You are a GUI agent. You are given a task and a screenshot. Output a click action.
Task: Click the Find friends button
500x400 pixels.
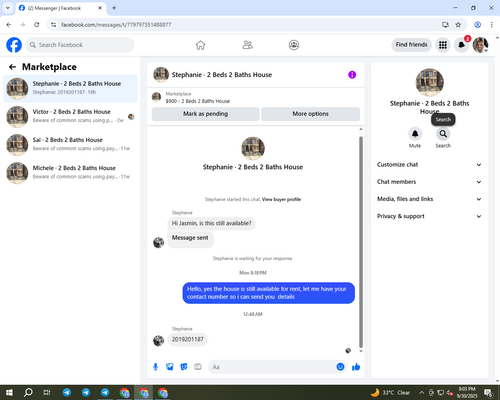coord(411,45)
